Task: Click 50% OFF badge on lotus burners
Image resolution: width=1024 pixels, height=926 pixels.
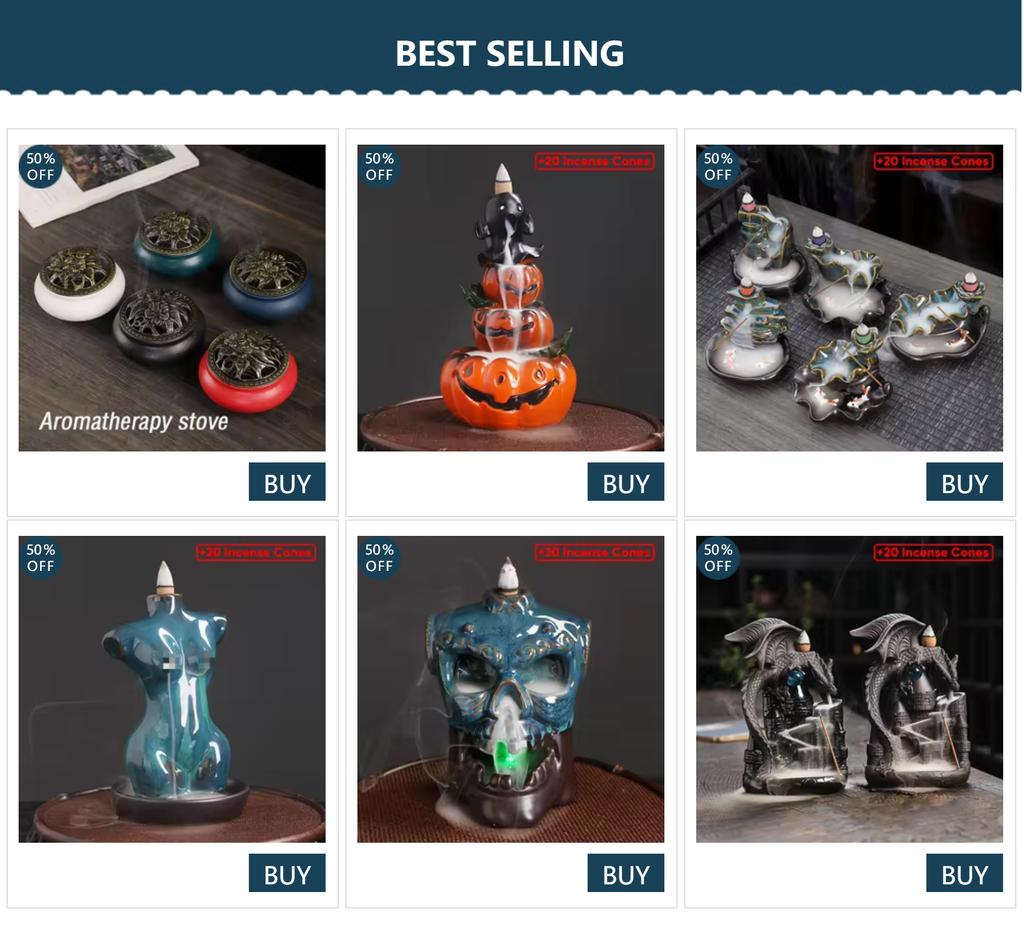Action: pos(718,167)
